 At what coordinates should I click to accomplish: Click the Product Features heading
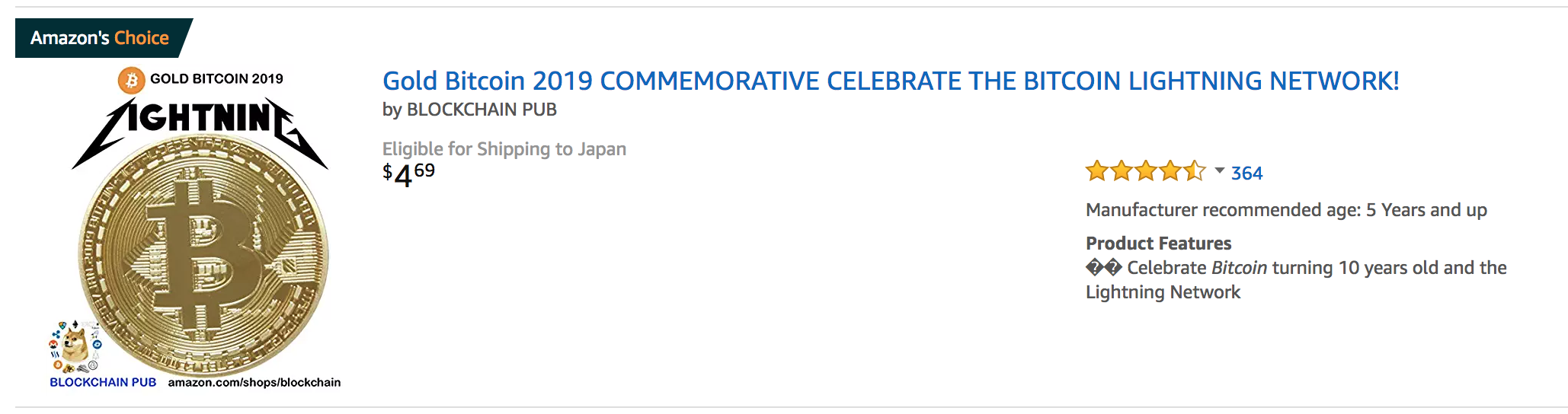coord(1158,244)
